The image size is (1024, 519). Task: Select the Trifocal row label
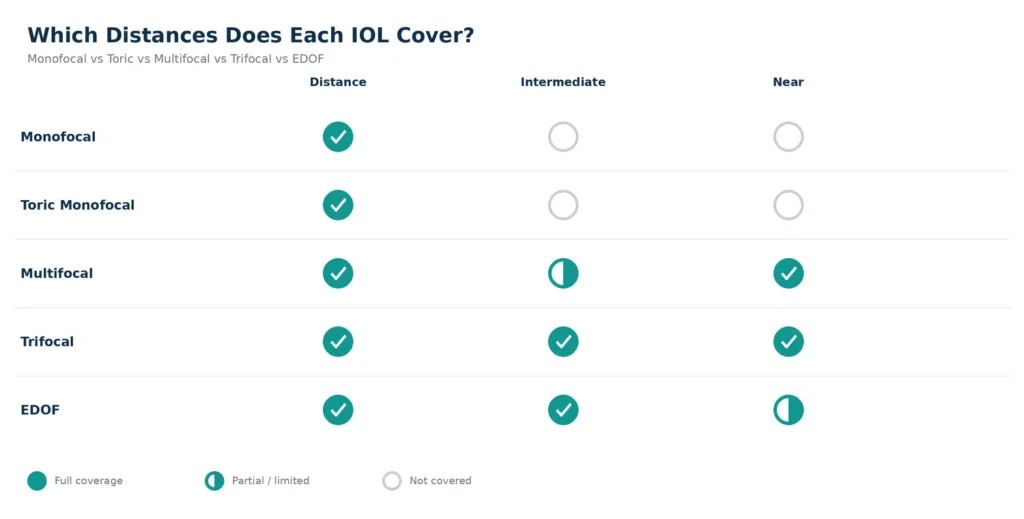coord(47,341)
